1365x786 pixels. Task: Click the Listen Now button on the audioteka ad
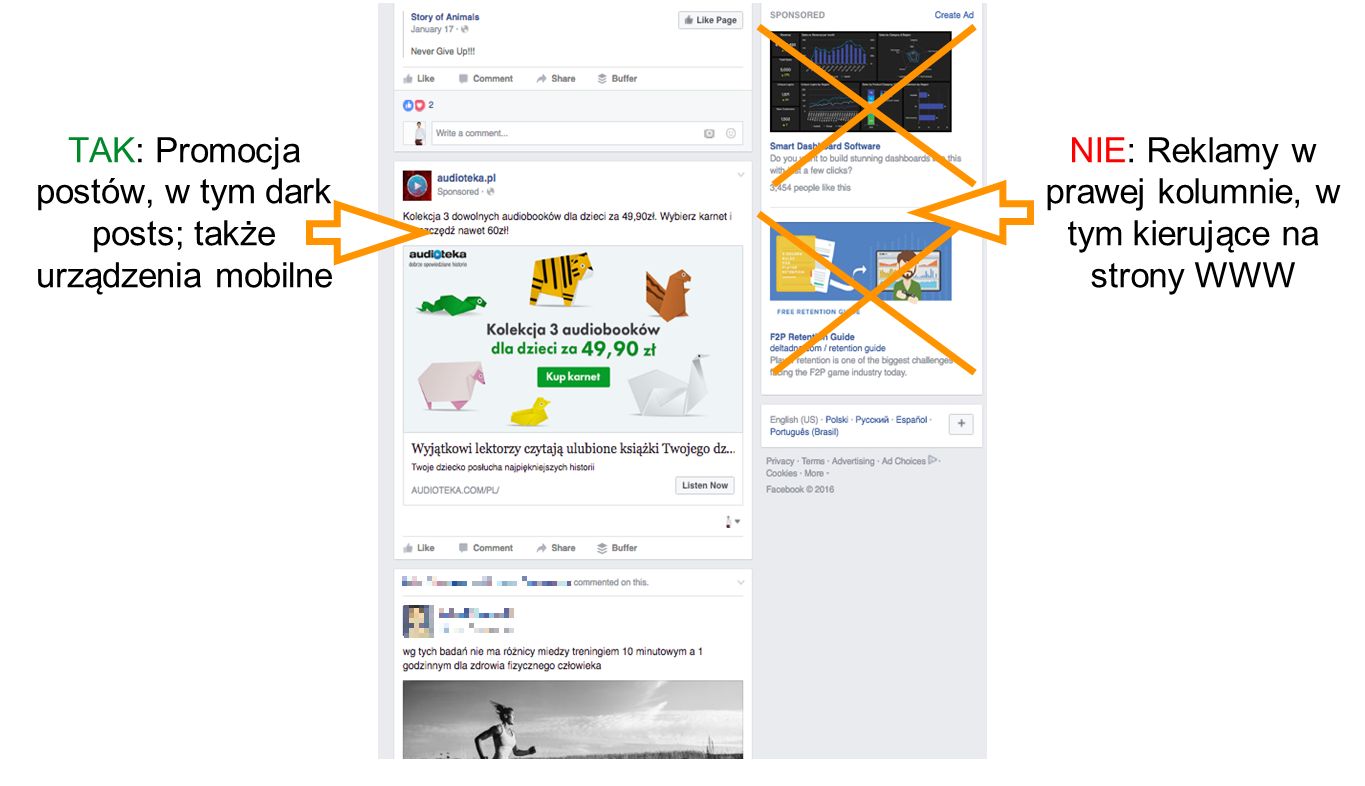(x=705, y=485)
